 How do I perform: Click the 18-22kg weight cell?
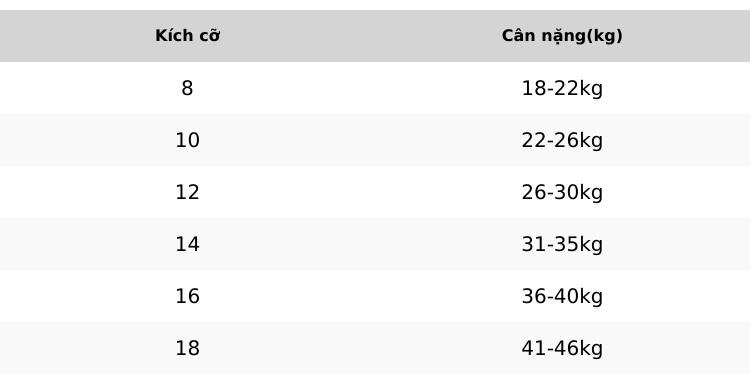[562, 88]
